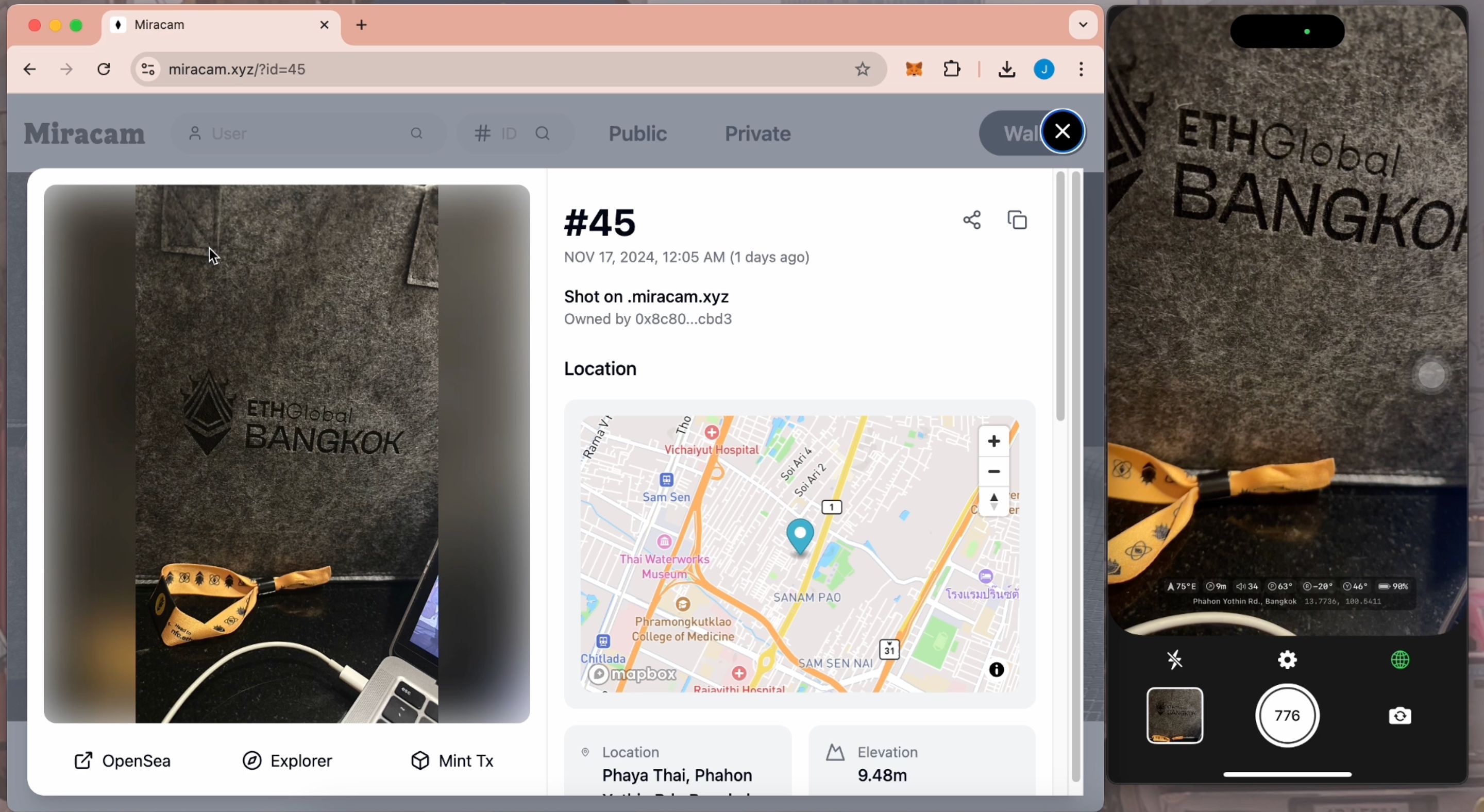Tap the 776 shutter button
The height and width of the screenshot is (812, 1484).
[1287, 715]
